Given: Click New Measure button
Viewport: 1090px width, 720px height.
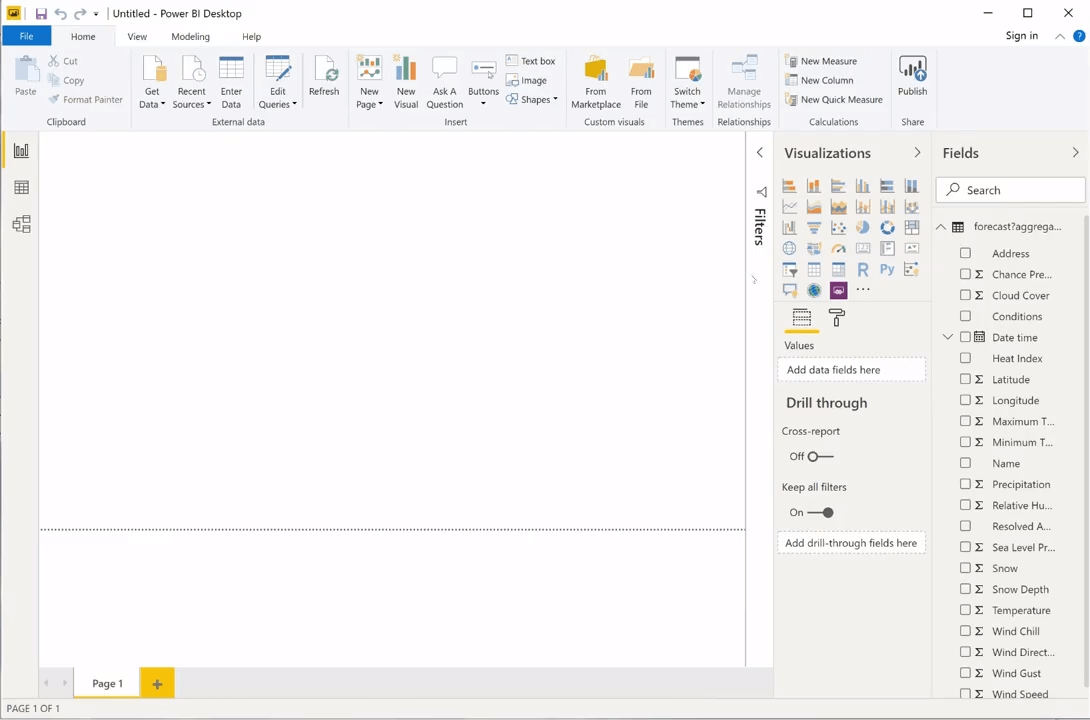Looking at the screenshot, I should [821, 61].
